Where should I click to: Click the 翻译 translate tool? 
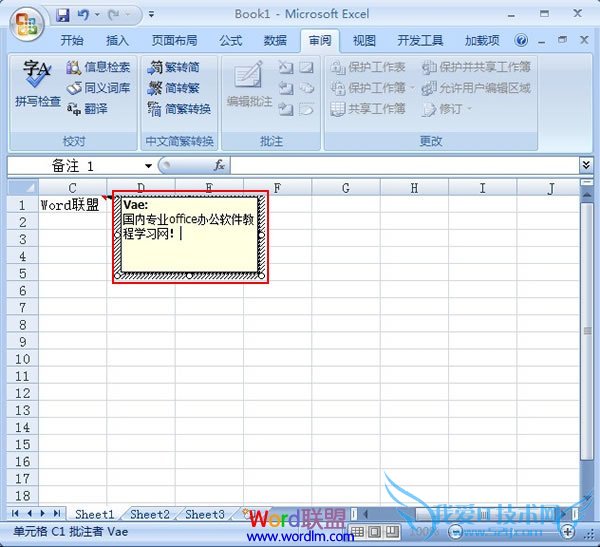(87, 109)
